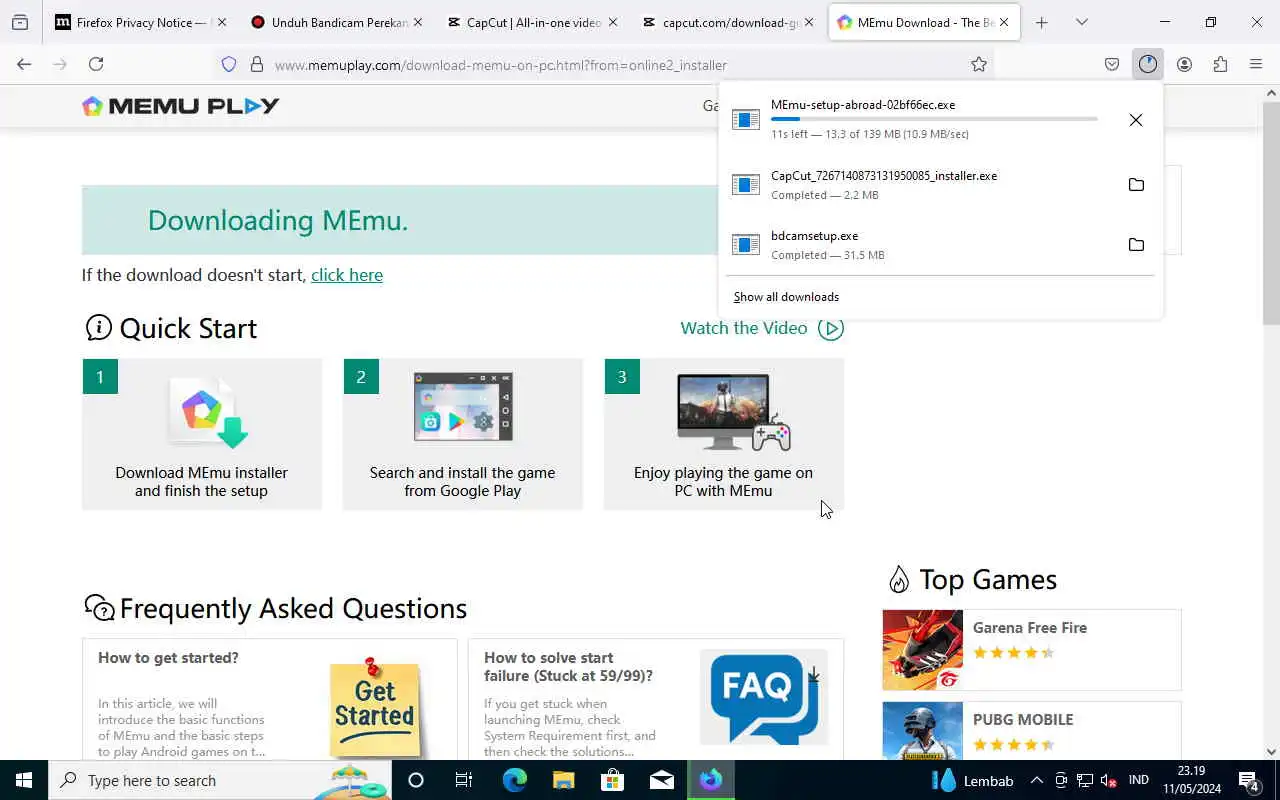Click the Search and install game step image
The image size is (1280, 800).
click(463, 407)
